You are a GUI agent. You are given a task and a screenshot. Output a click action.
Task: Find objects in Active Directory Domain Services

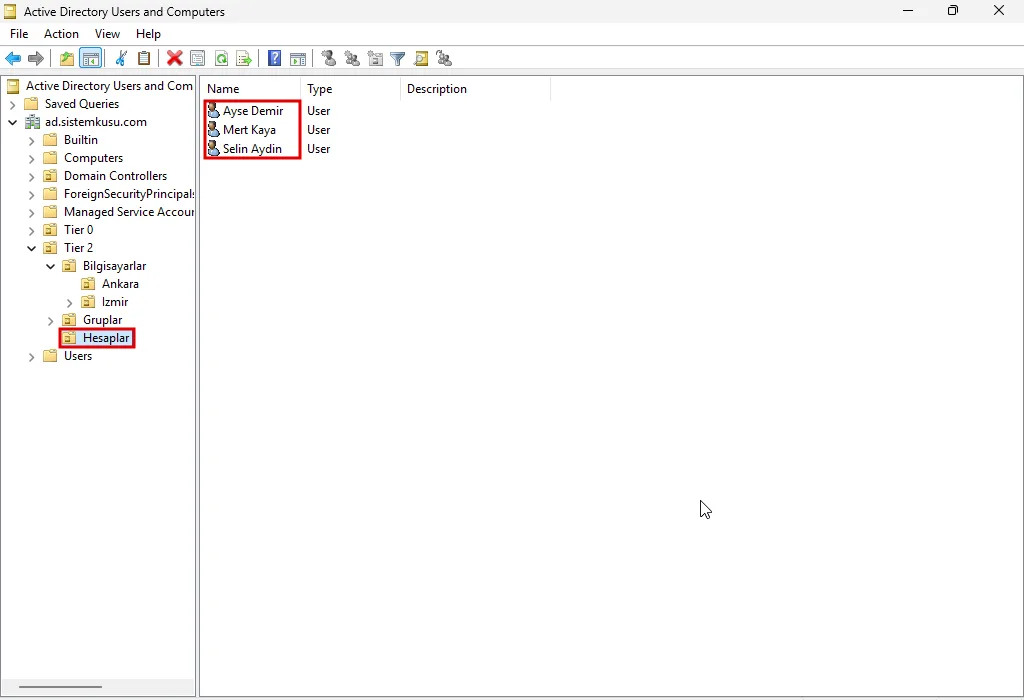point(421,59)
